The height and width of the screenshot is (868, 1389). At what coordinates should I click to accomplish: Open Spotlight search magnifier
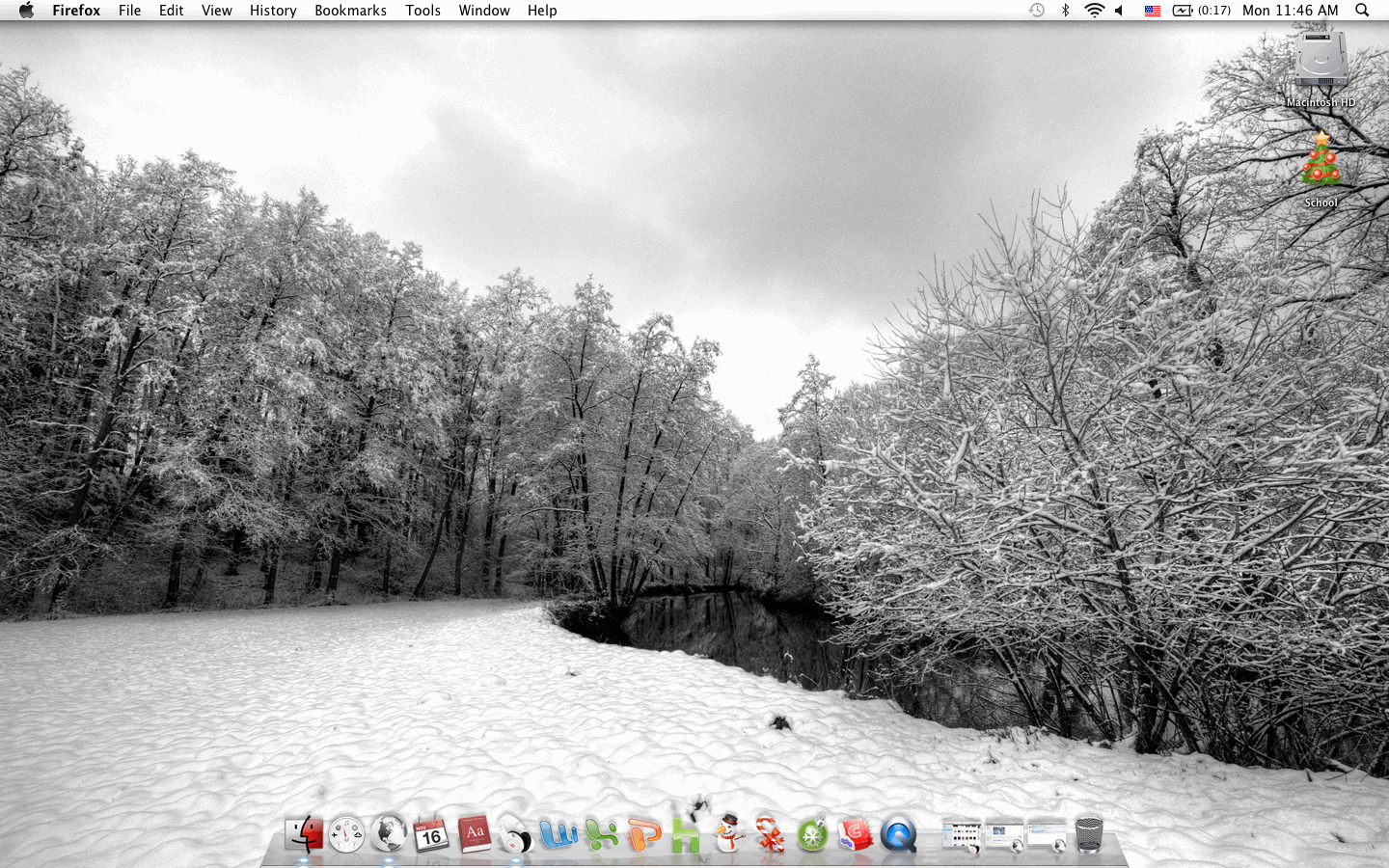coord(1362,11)
